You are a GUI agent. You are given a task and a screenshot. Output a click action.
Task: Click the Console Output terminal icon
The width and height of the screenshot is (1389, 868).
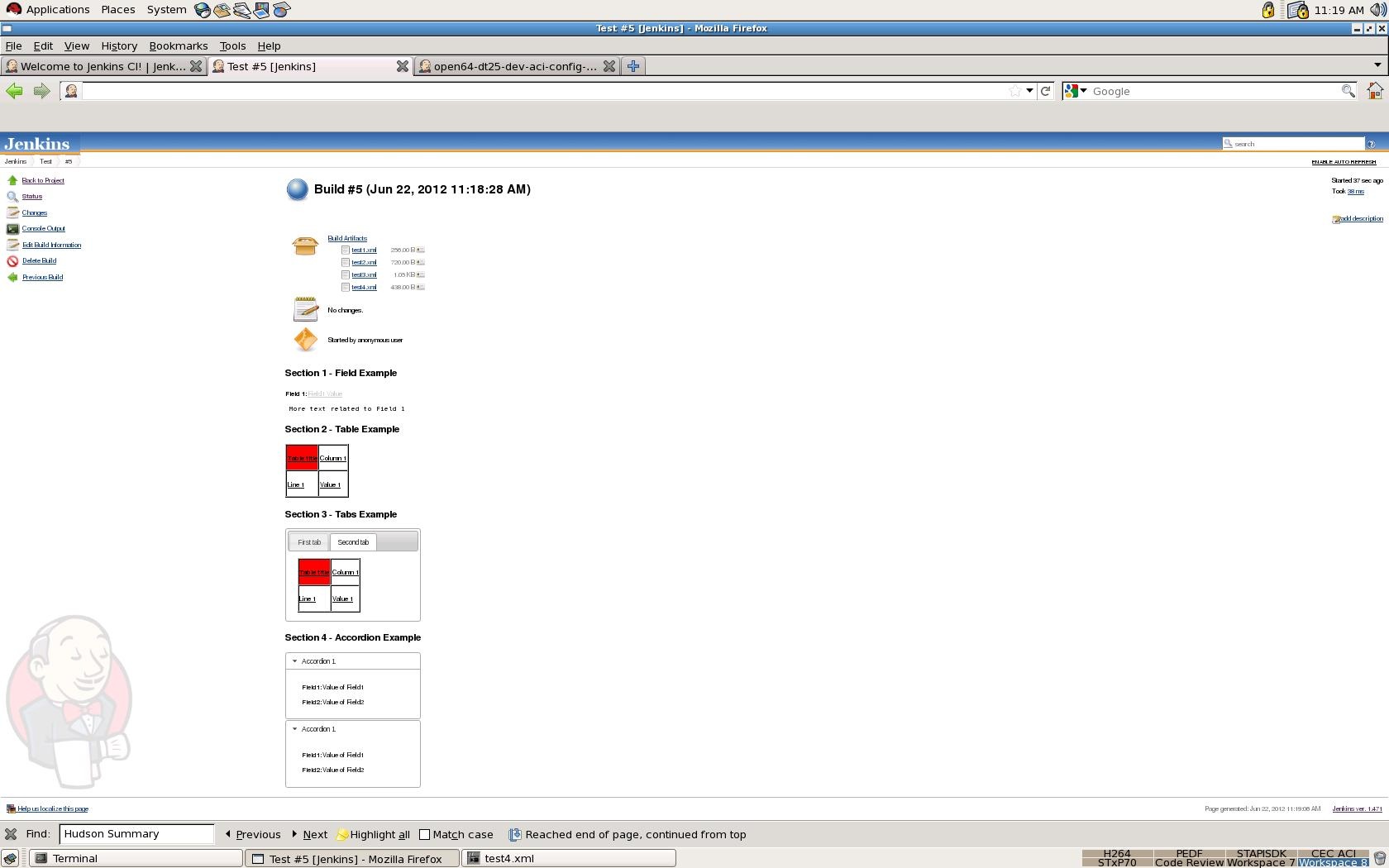12,229
